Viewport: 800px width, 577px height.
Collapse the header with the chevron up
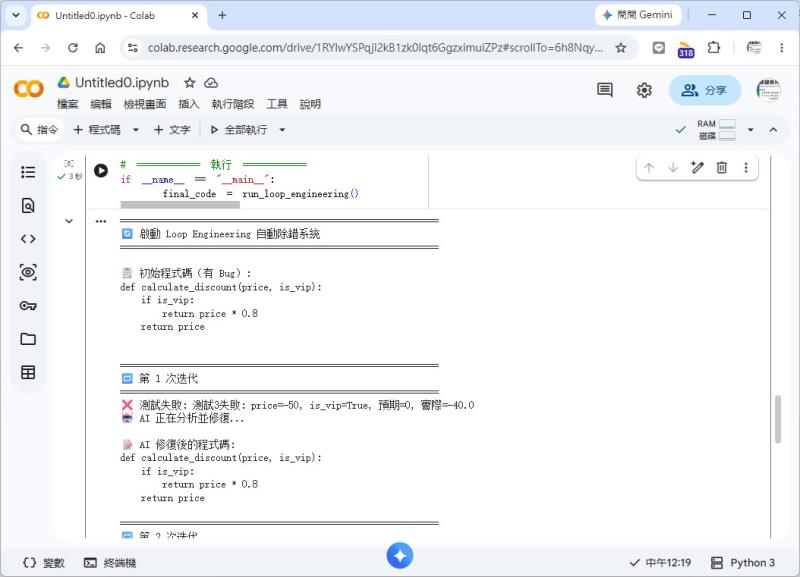click(773, 130)
